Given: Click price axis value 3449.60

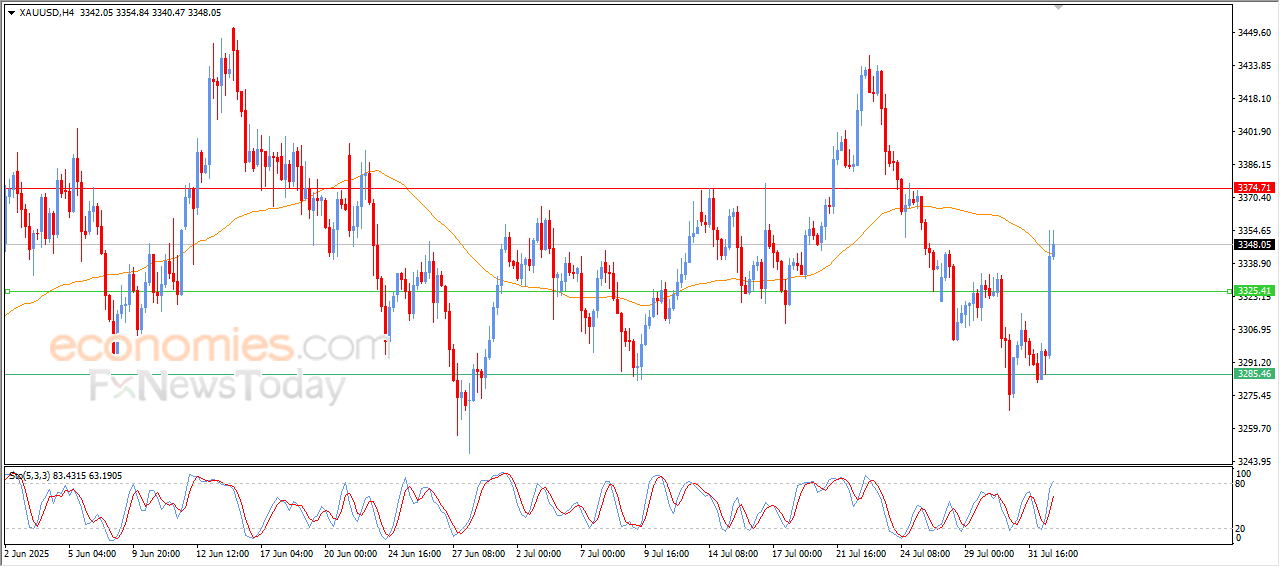Looking at the screenshot, I should pos(1254,33).
